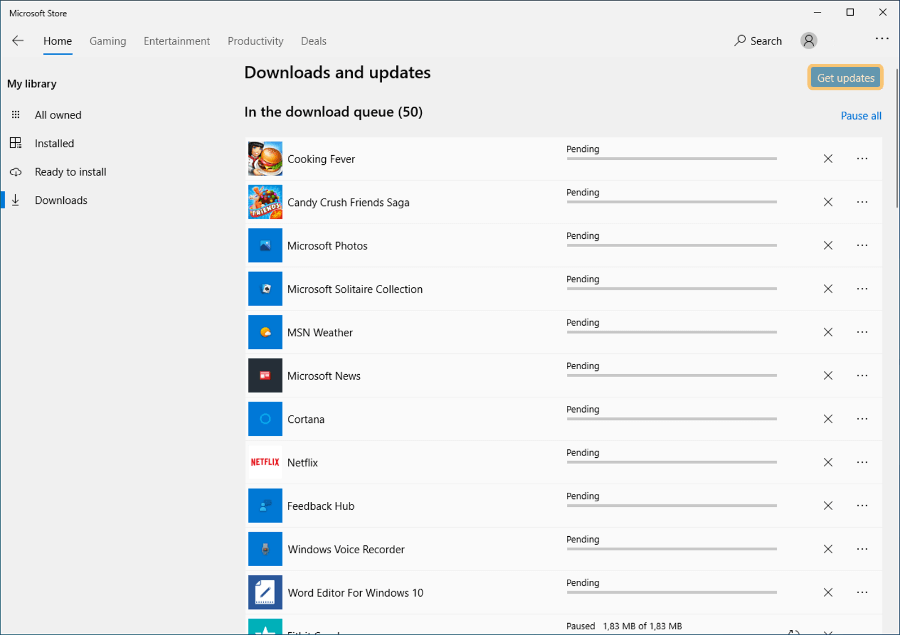Open more options for Microsoft News
This screenshot has width=900, height=635.
pos(862,375)
